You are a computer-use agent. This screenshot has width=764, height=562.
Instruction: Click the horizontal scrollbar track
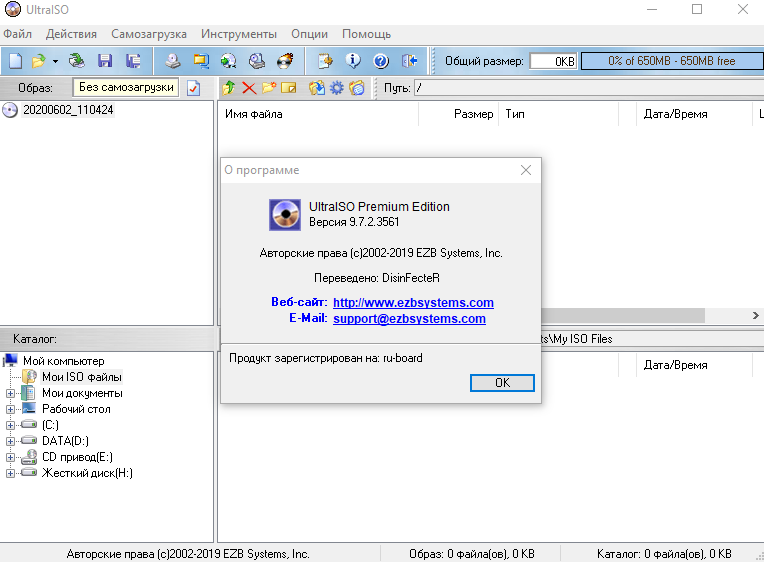726,315
